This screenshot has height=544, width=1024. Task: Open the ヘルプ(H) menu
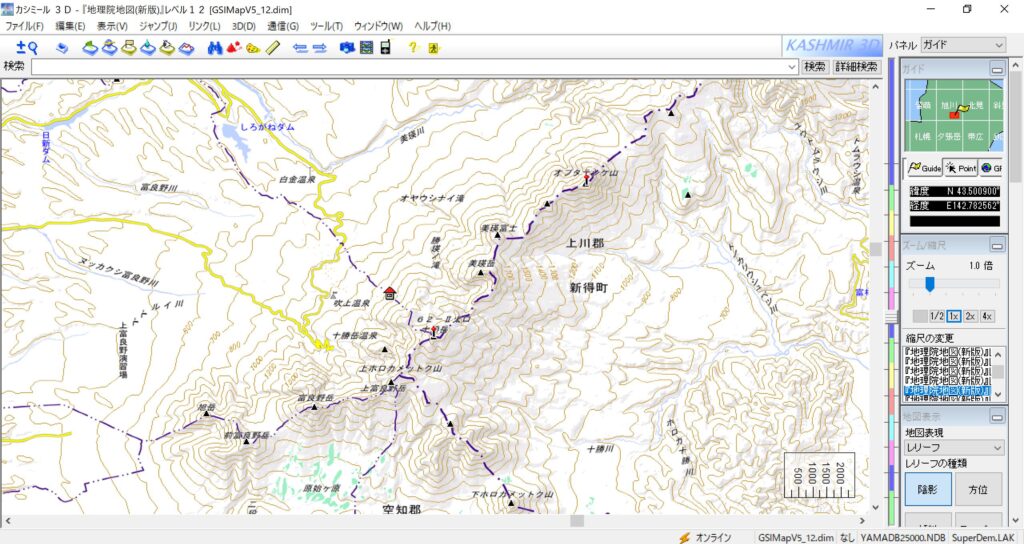click(x=432, y=26)
